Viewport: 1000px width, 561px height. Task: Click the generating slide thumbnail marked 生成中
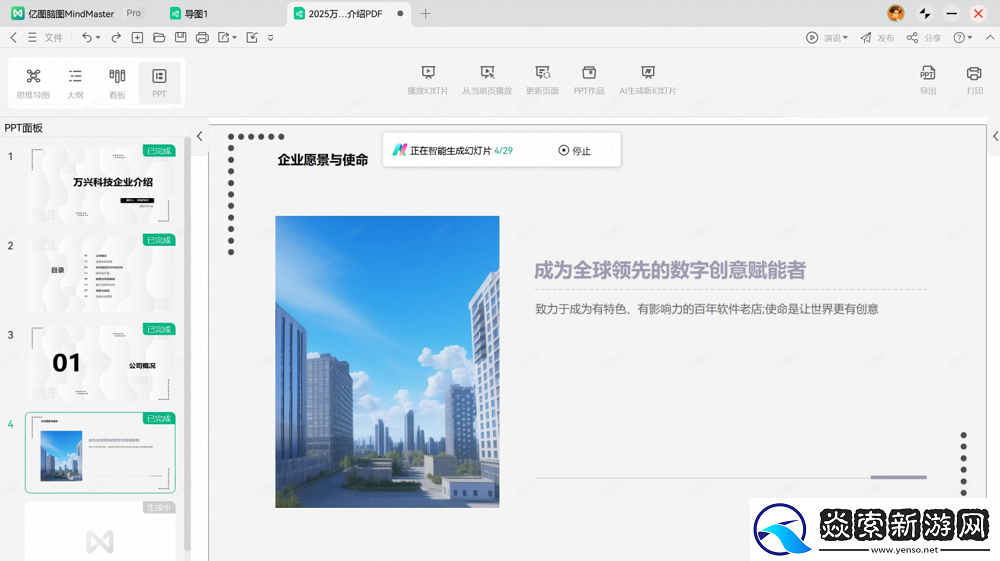tap(100, 532)
